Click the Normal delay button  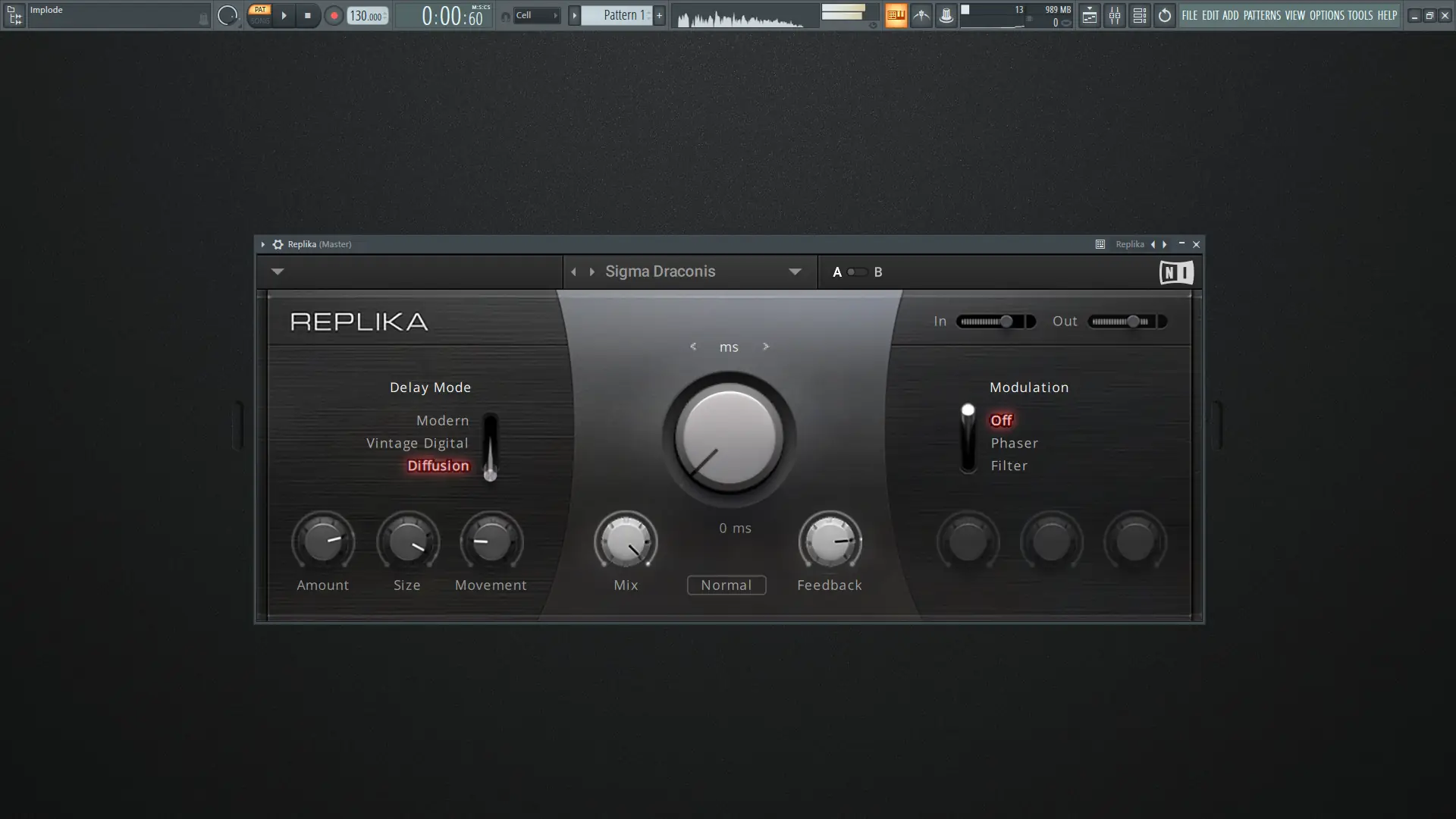pyautogui.click(x=726, y=585)
